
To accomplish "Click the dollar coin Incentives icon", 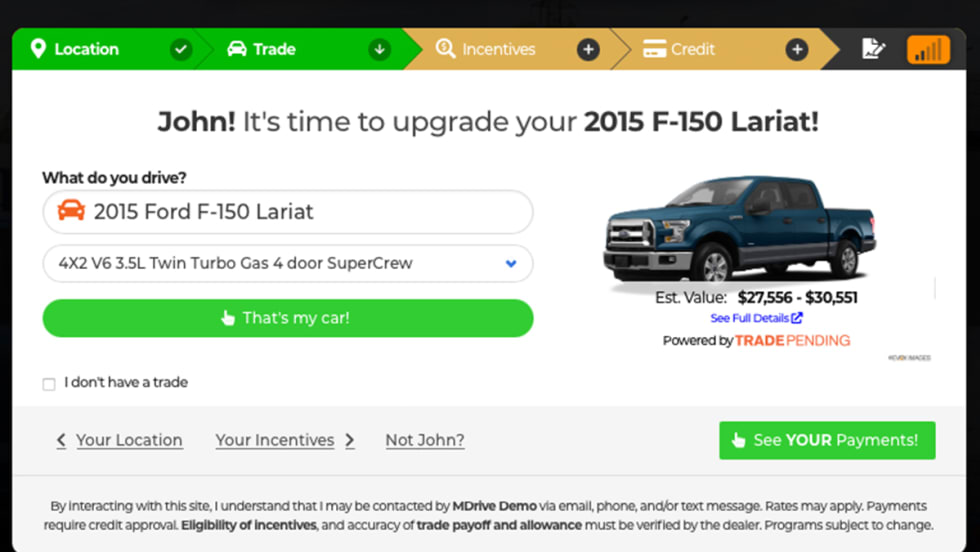I will 446,49.
